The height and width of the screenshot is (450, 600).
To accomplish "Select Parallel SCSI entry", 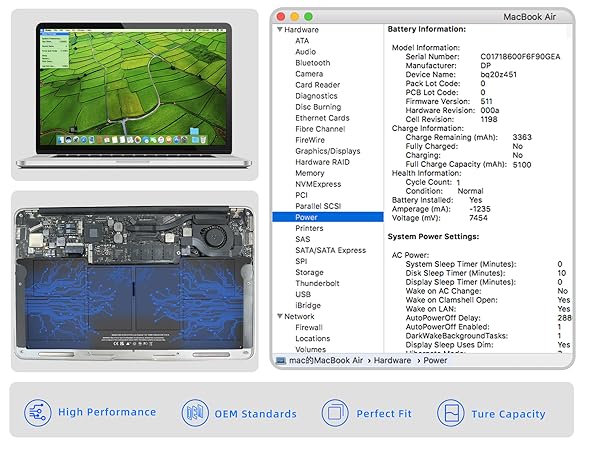I will [x=318, y=206].
